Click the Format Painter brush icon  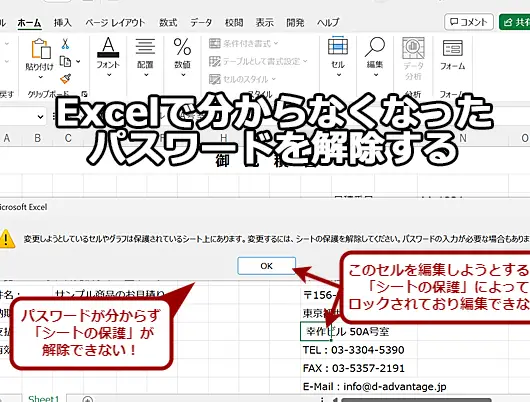(65, 79)
